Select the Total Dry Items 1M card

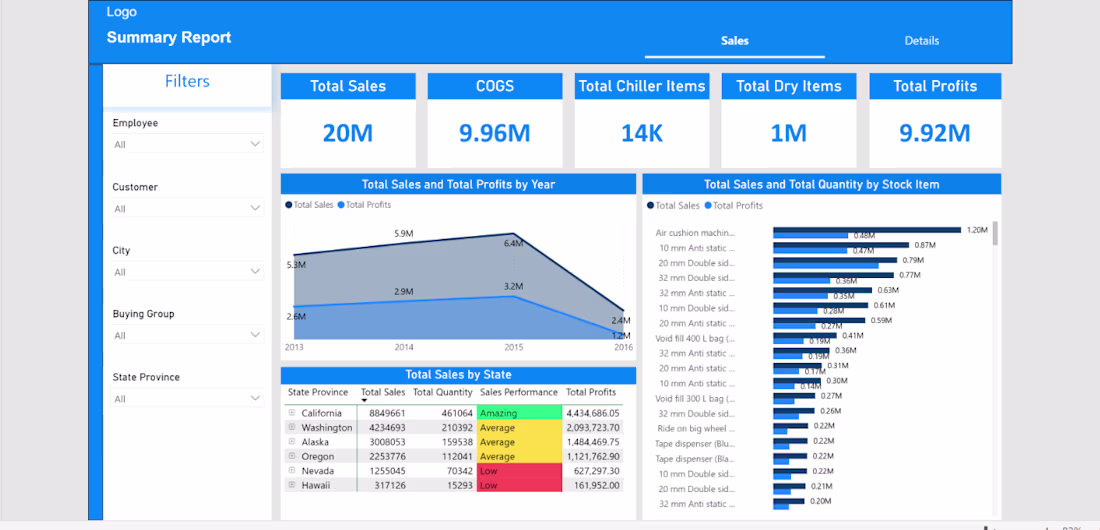tap(789, 120)
